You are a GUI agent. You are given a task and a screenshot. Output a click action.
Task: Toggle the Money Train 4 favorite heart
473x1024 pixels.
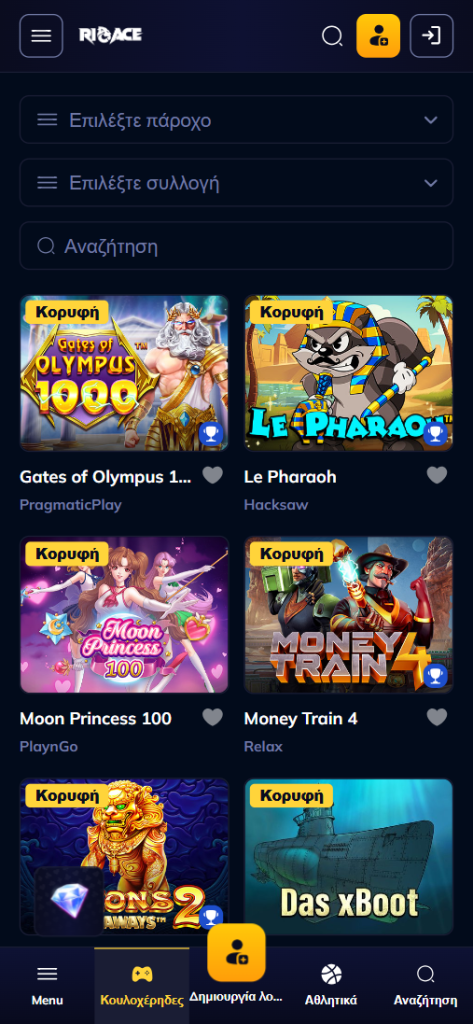[x=437, y=718]
